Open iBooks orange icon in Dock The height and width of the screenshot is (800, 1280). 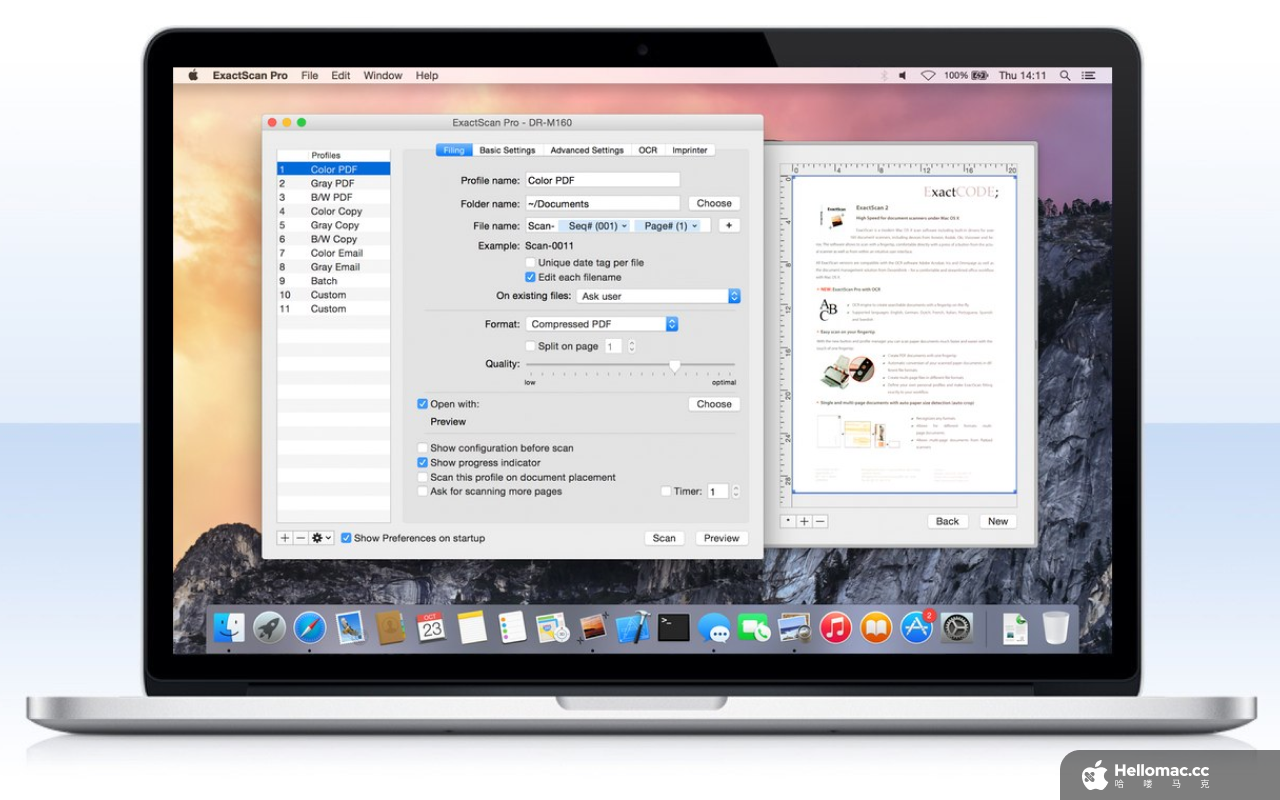(876, 628)
